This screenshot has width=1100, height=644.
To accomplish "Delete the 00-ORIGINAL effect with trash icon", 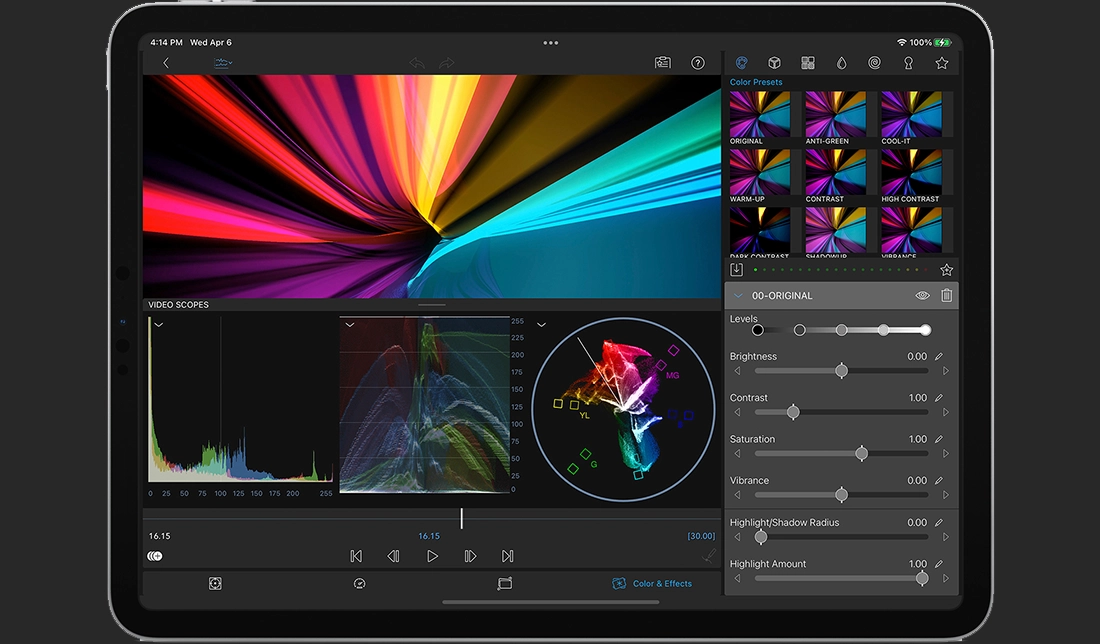I will (946, 296).
